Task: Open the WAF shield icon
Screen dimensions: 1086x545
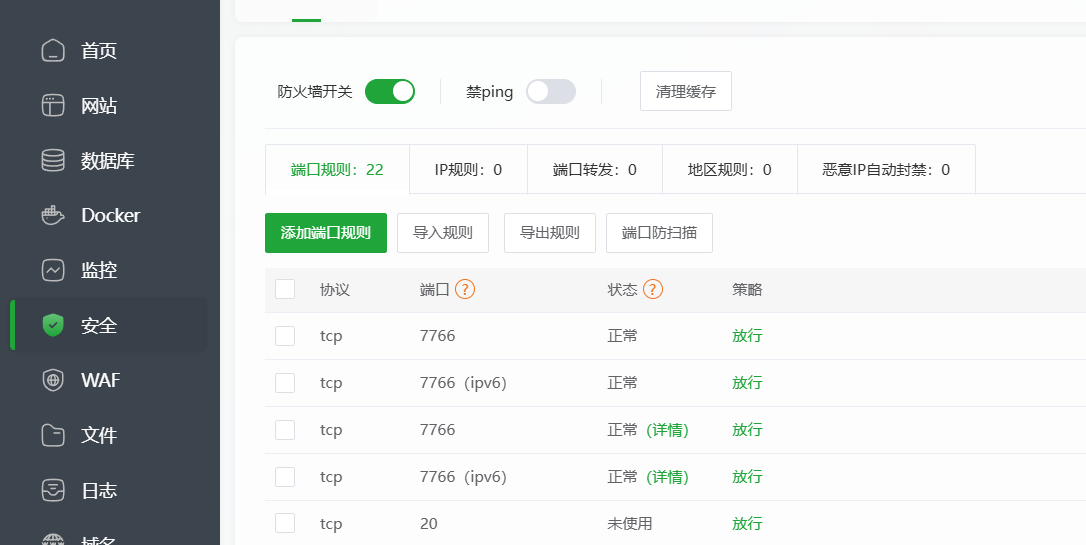Action: [53, 380]
